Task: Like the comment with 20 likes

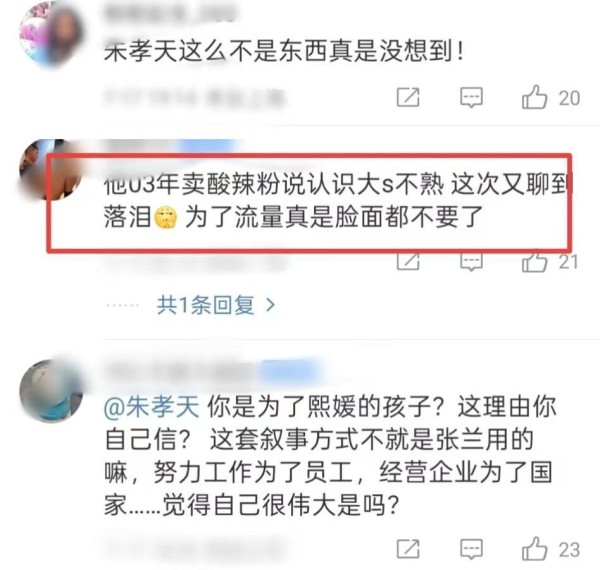Action: [535, 97]
